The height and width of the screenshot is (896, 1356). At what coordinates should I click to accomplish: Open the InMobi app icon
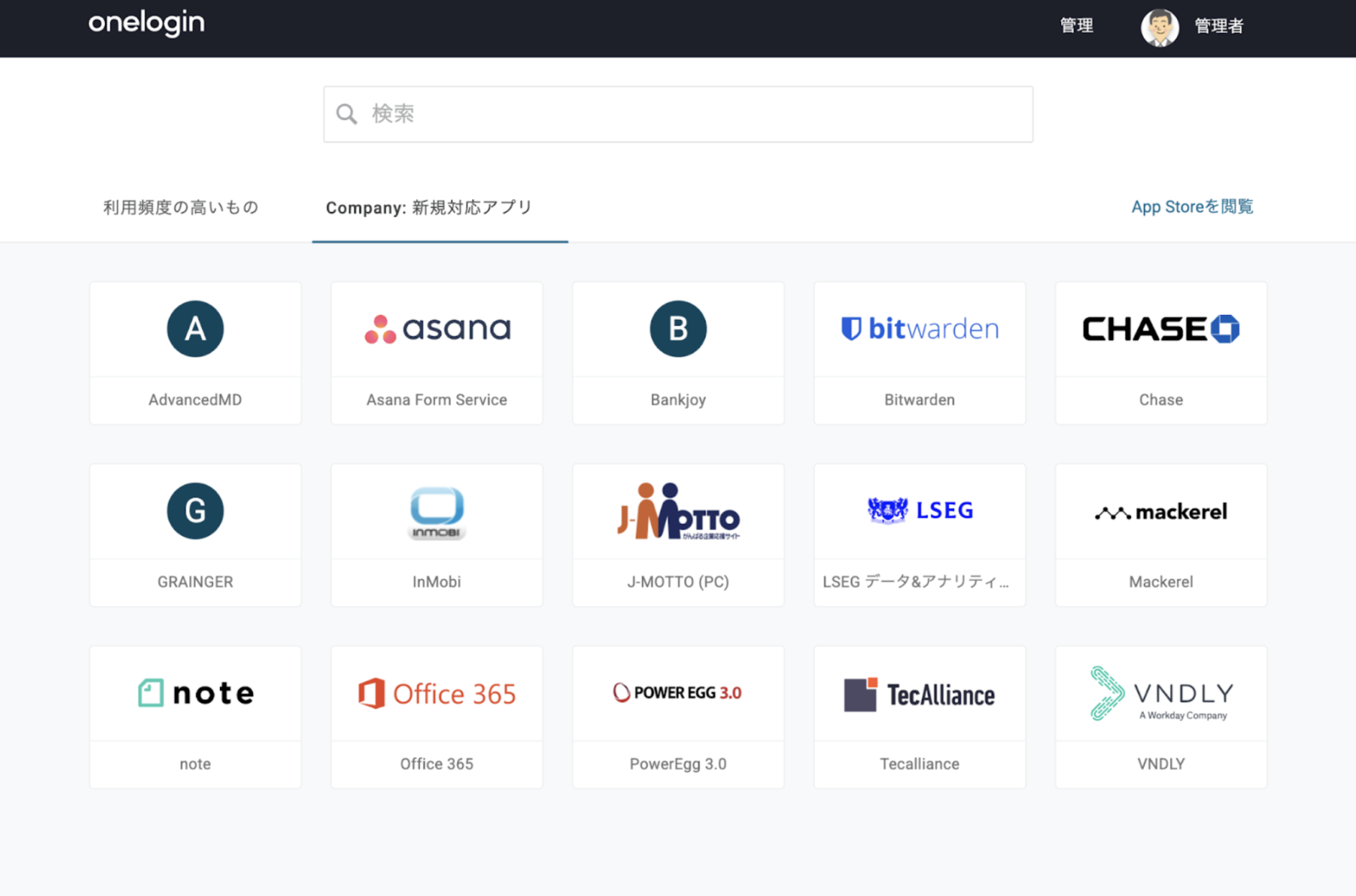[436, 512]
